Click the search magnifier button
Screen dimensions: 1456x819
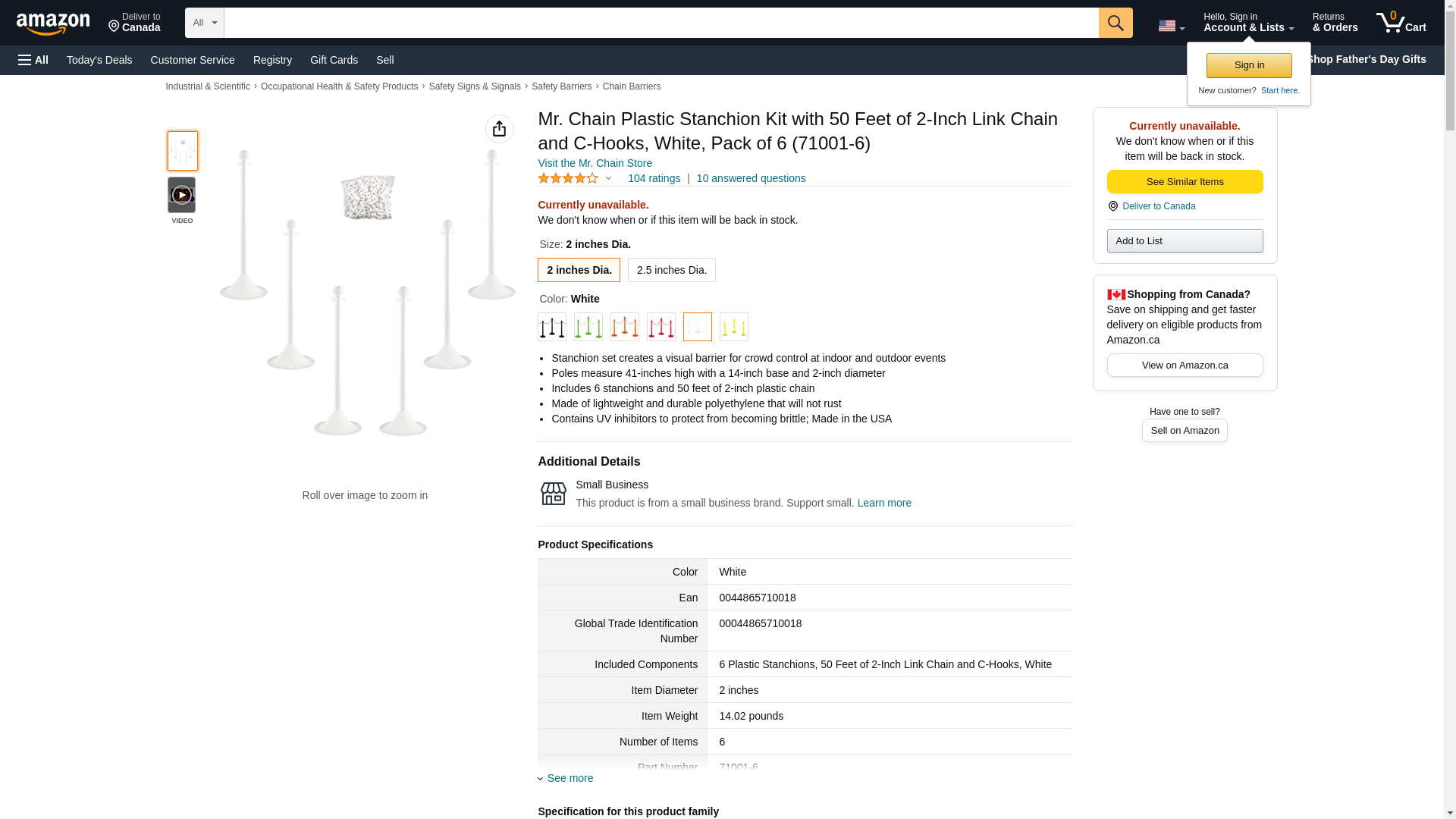(1115, 23)
